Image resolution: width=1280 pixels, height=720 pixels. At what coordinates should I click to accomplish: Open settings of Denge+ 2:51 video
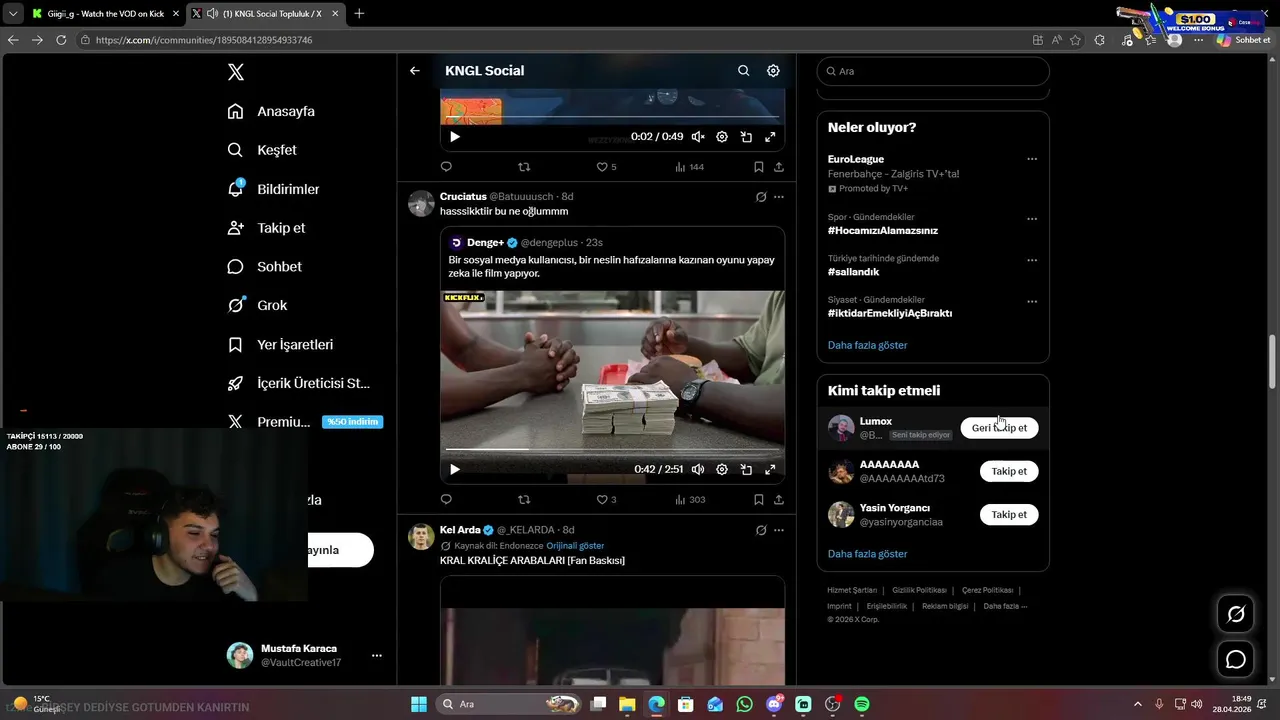pos(722,469)
